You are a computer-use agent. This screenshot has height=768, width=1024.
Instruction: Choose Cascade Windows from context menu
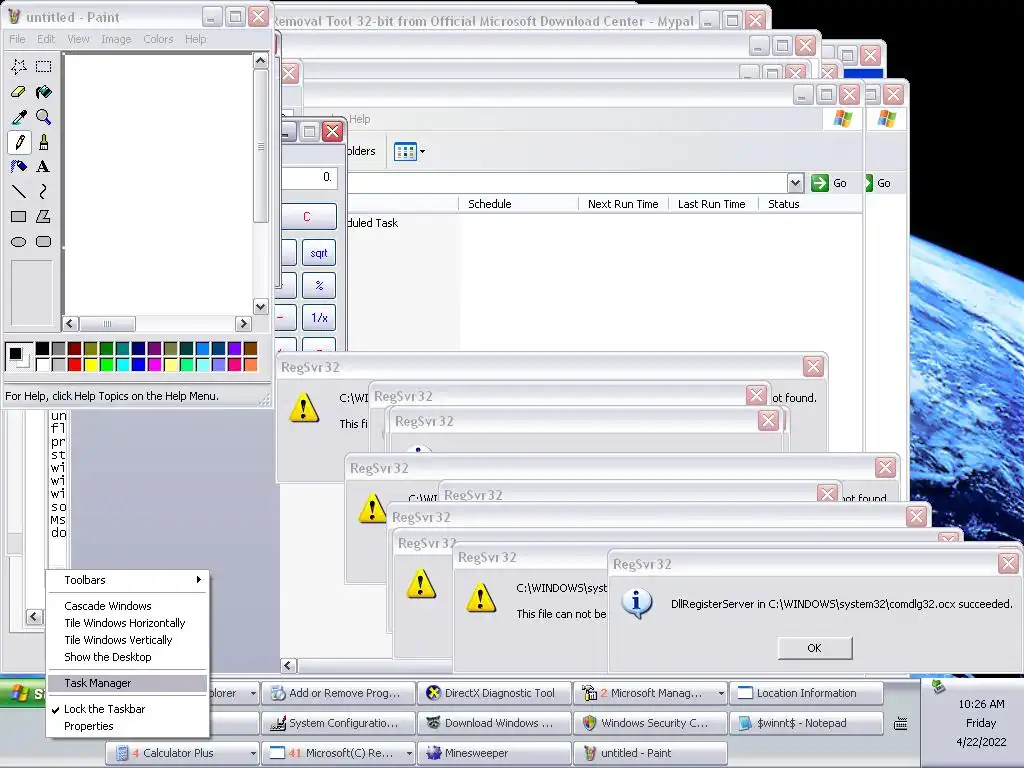click(x=128, y=606)
